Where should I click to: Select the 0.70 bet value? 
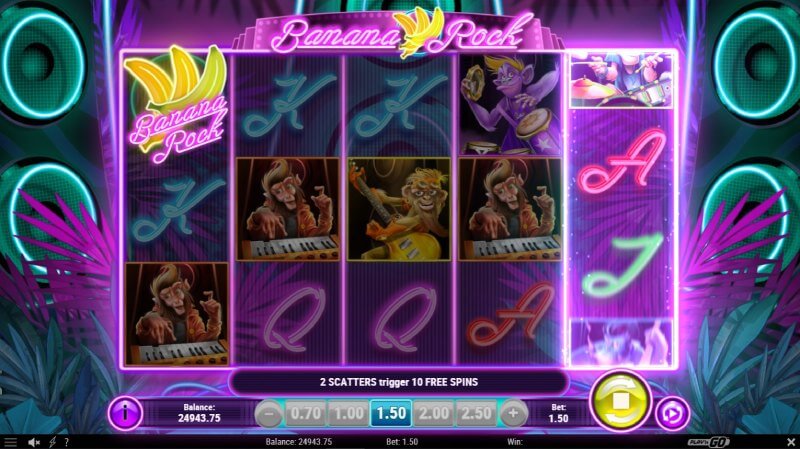pyautogui.click(x=305, y=413)
